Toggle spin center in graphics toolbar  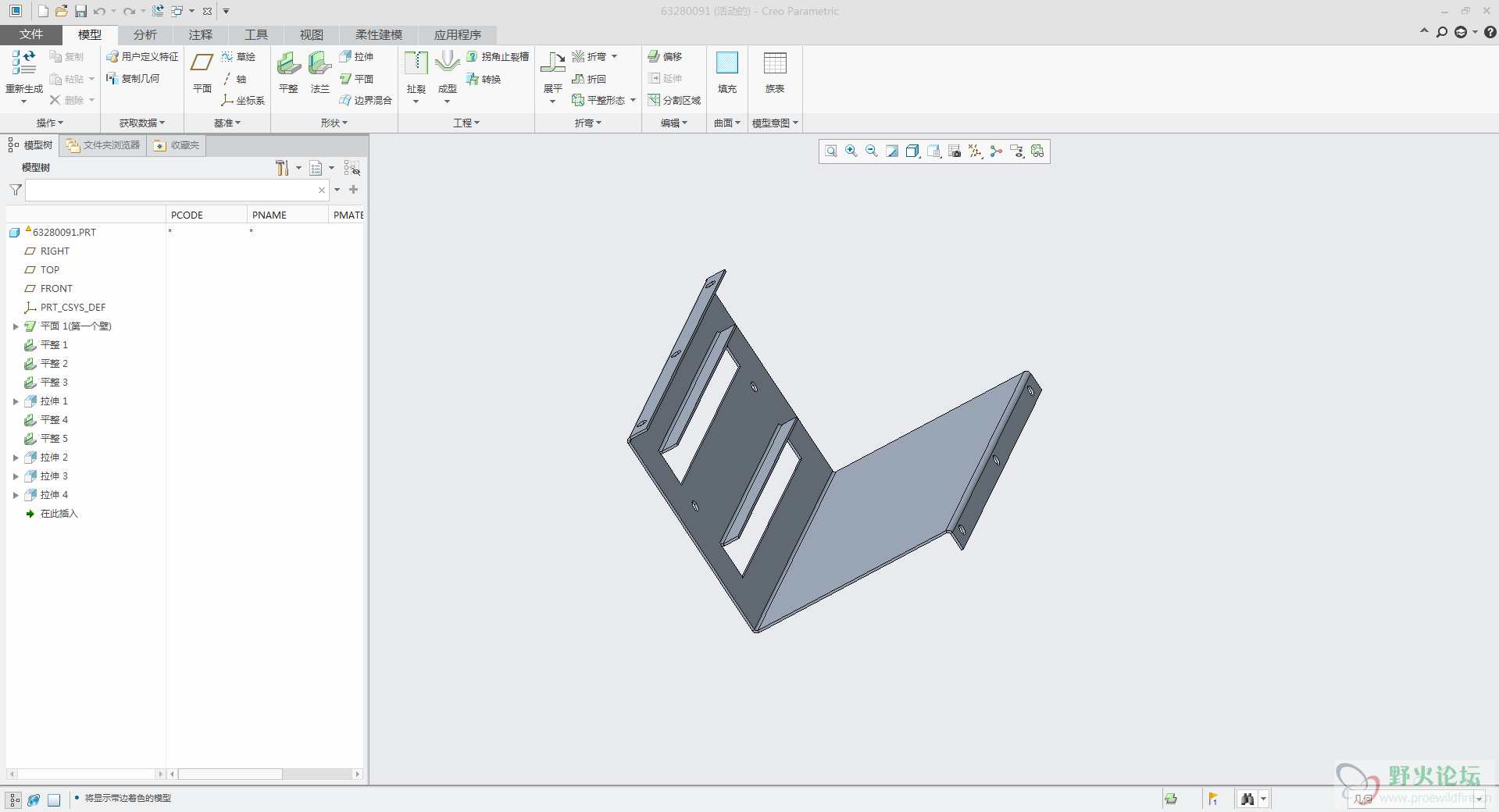(996, 151)
